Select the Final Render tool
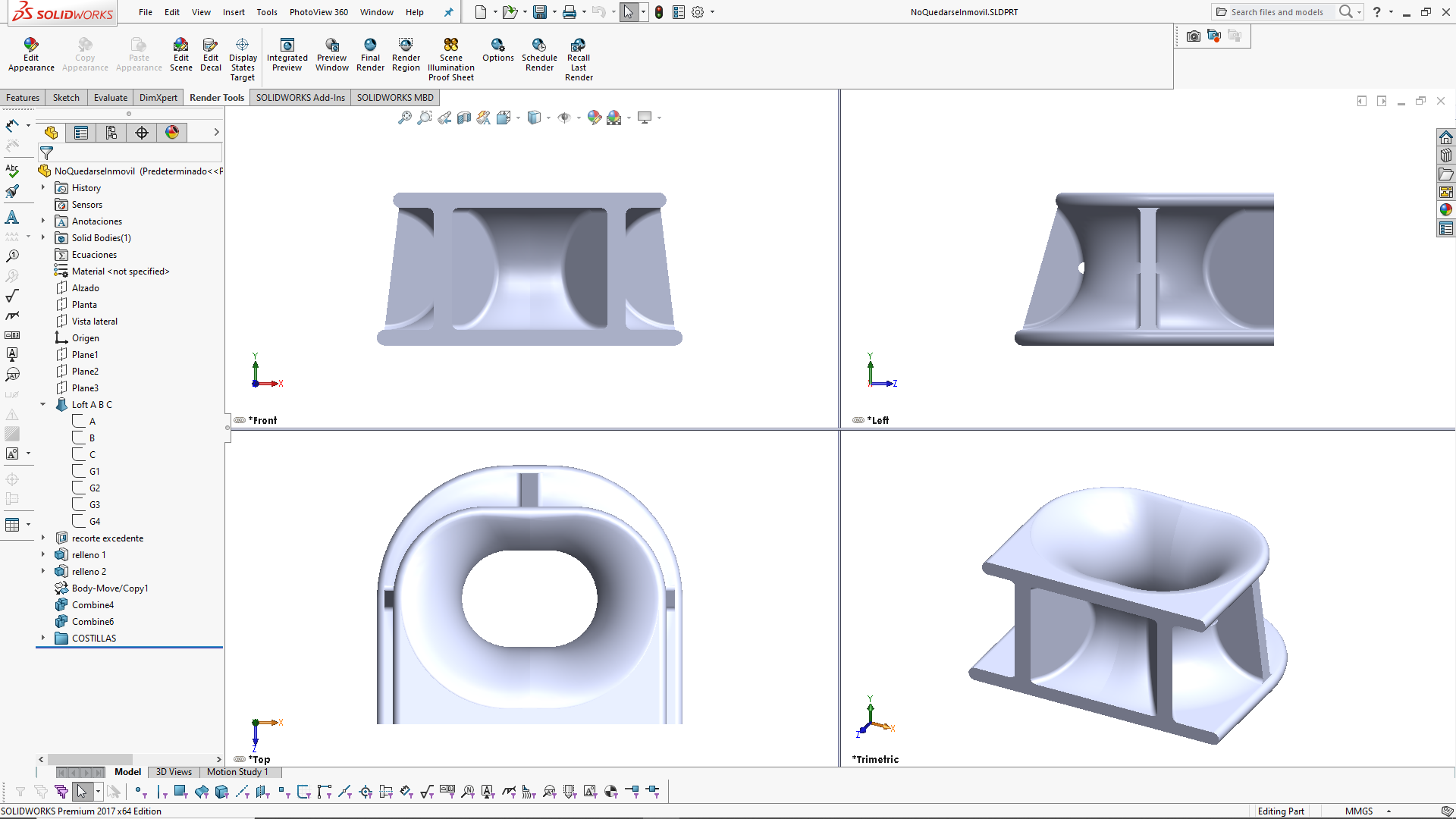This screenshot has width=1456, height=819. (x=370, y=53)
